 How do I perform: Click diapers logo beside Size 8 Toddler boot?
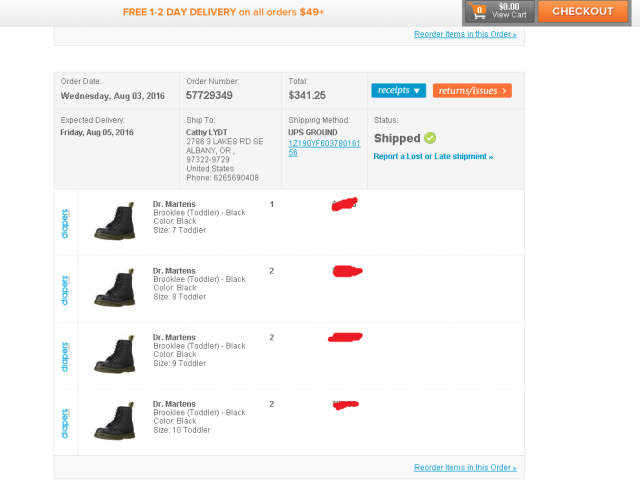click(65, 287)
